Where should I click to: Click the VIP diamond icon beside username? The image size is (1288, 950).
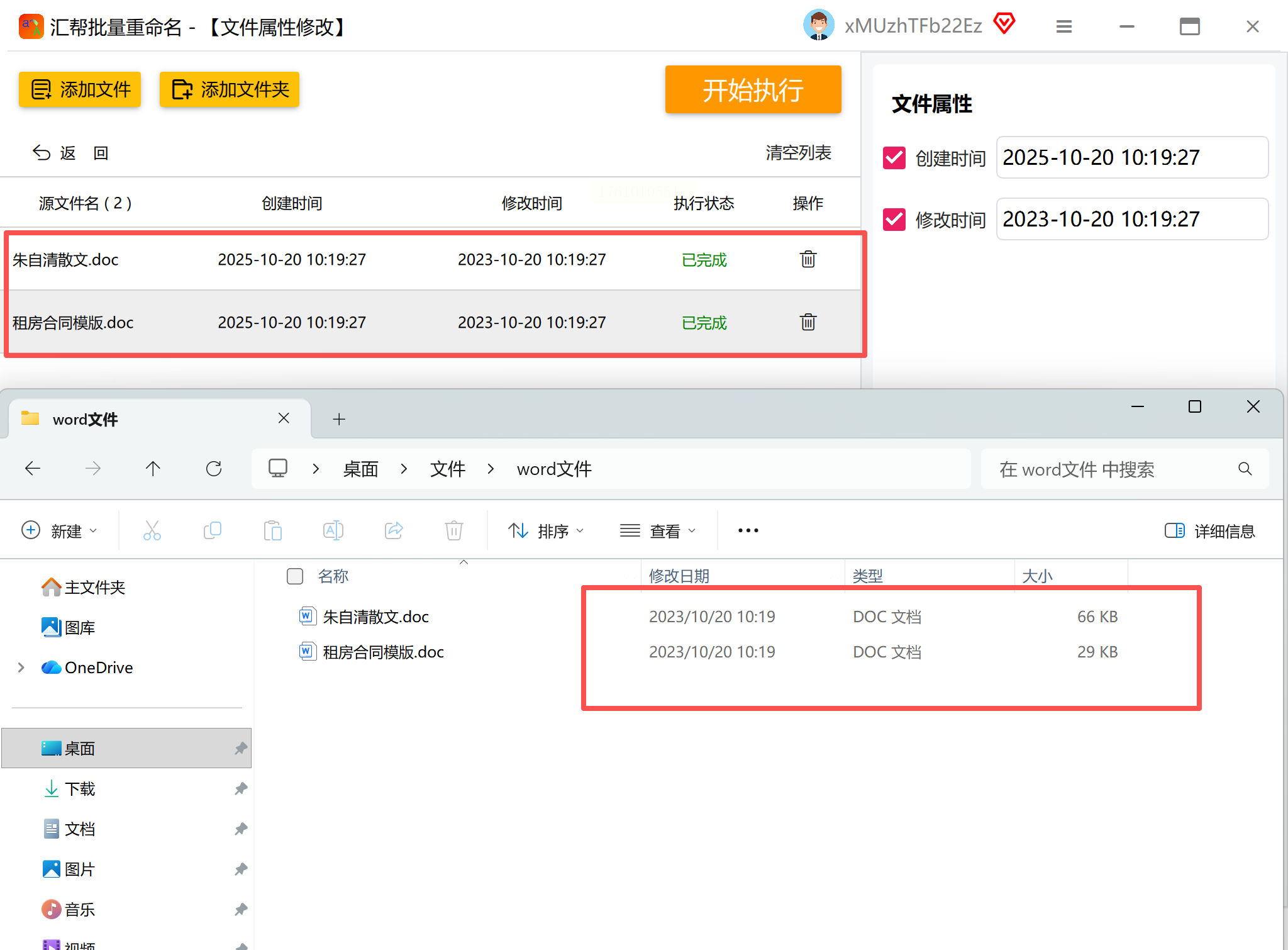tap(1004, 25)
